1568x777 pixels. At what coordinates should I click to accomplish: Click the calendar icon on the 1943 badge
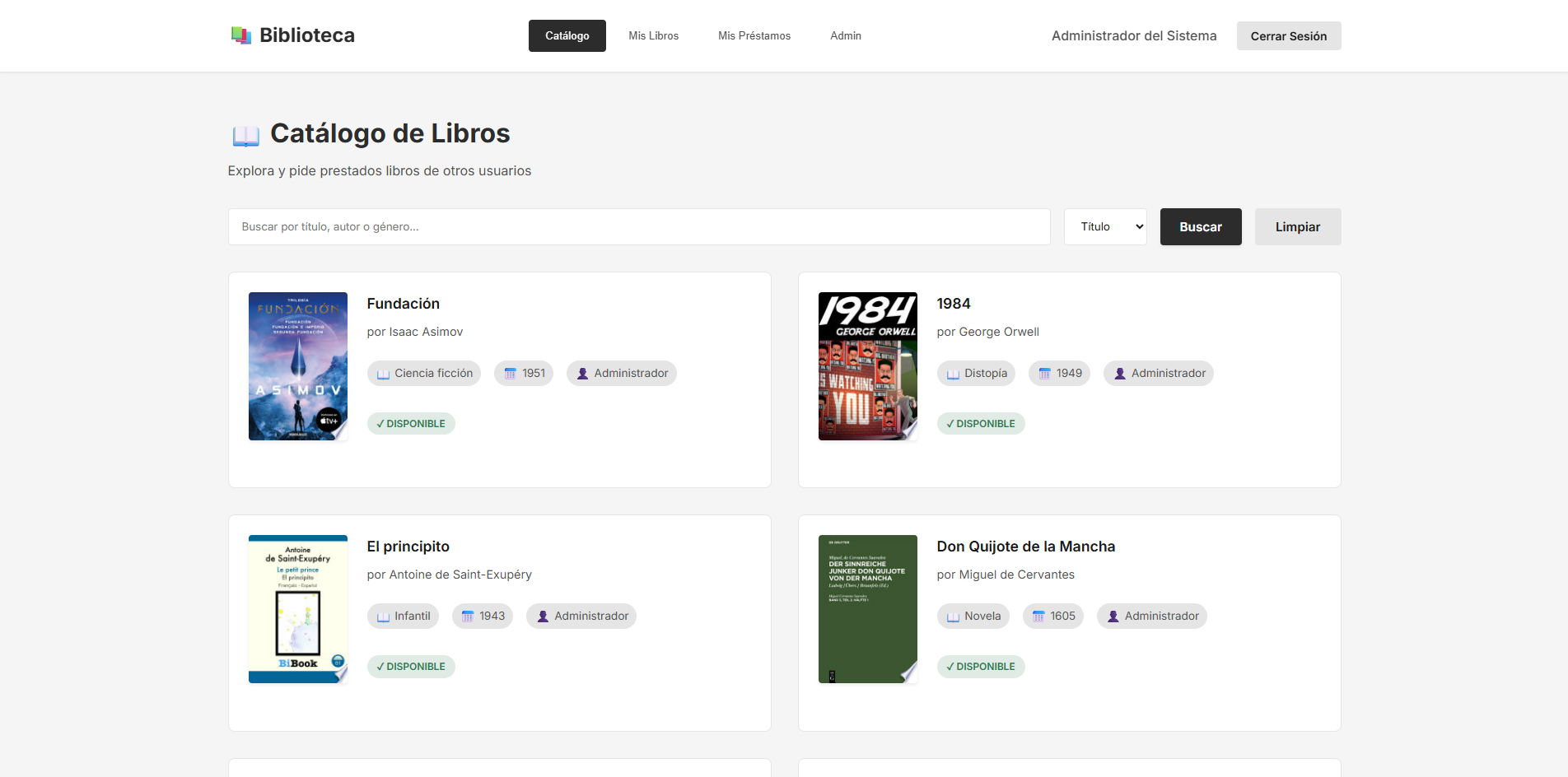coord(466,616)
